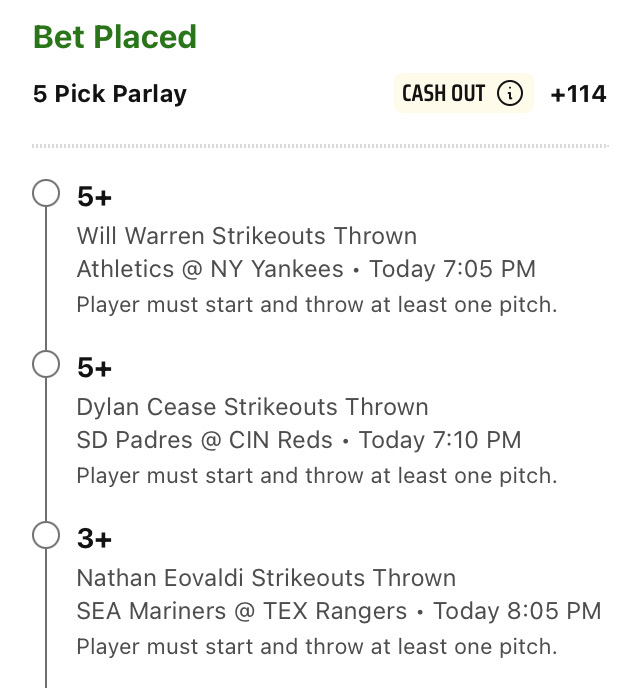
Task: Tap the Will Warren leg status circle
Action: pyautogui.click(x=46, y=193)
